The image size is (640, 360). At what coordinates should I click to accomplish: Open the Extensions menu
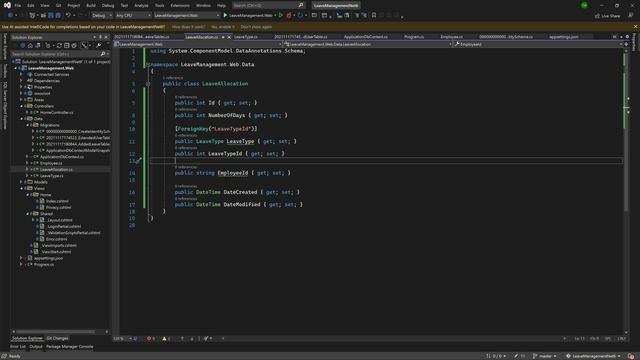(x=180, y=5)
